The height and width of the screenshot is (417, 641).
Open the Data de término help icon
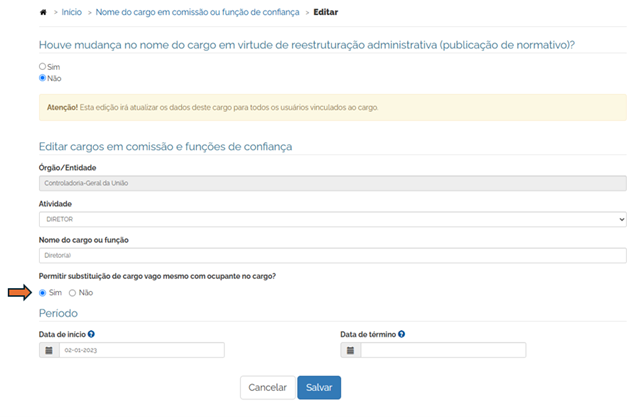[401, 334]
